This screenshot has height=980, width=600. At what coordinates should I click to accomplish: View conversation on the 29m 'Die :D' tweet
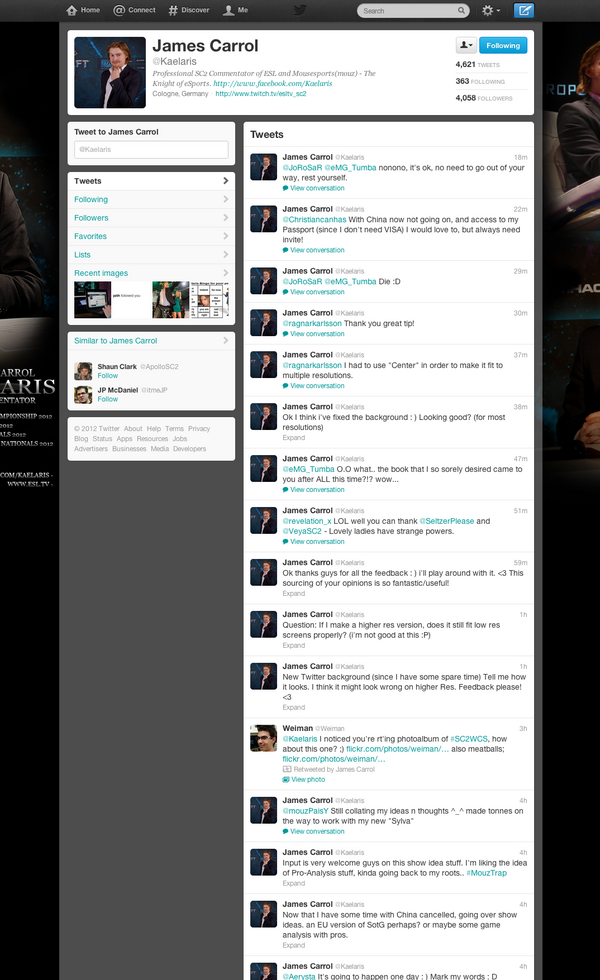click(317, 292)
